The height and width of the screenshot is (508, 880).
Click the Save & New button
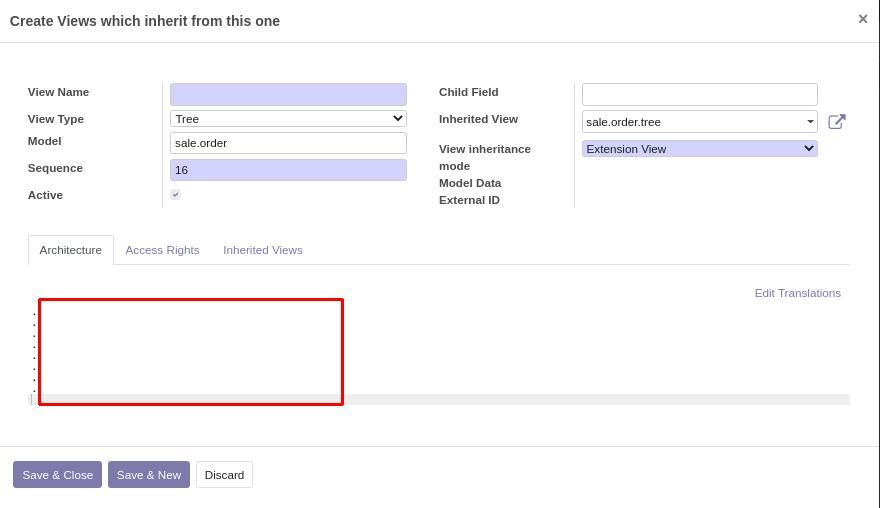(149, 475)
